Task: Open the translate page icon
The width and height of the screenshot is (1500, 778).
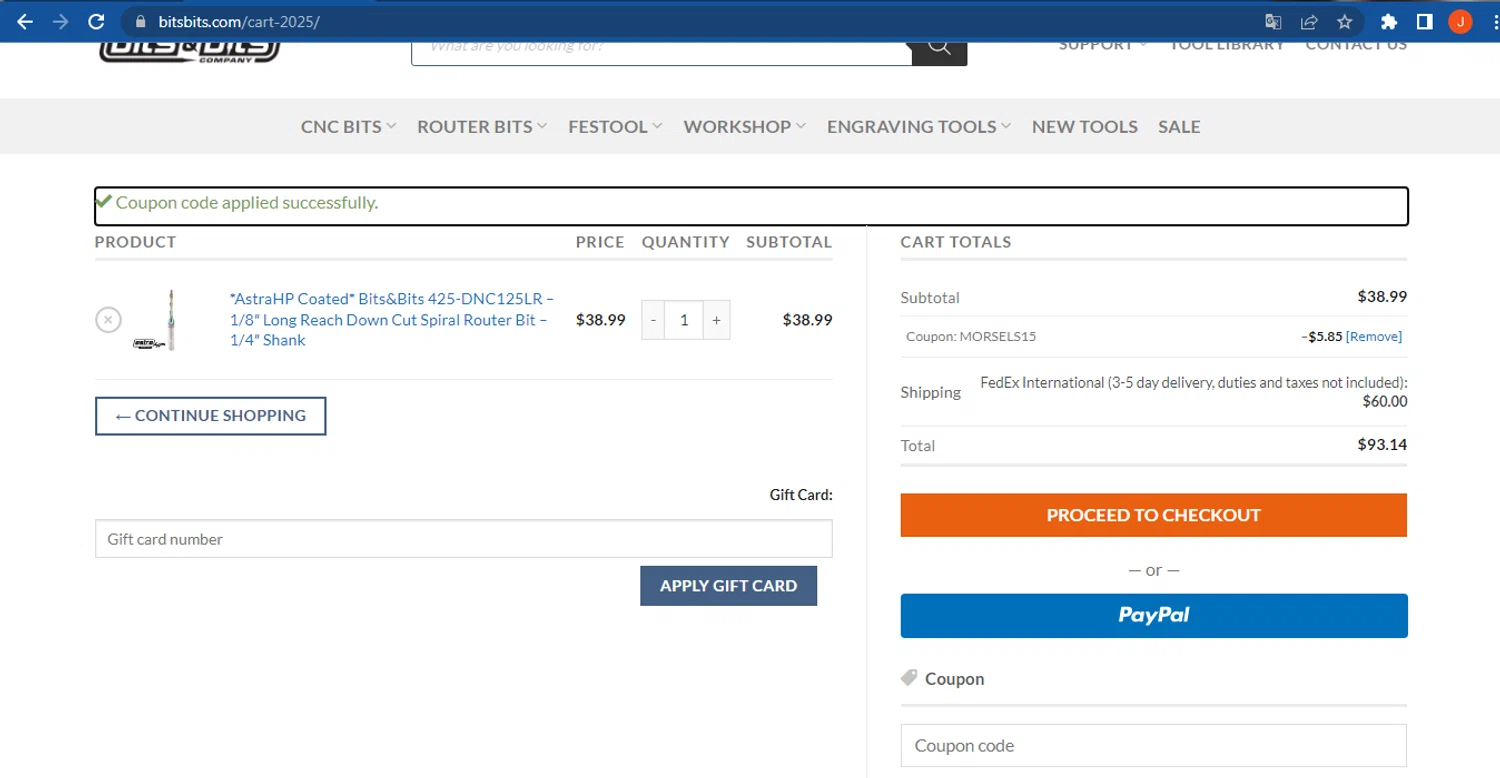Action: [x=1273, y=21]
